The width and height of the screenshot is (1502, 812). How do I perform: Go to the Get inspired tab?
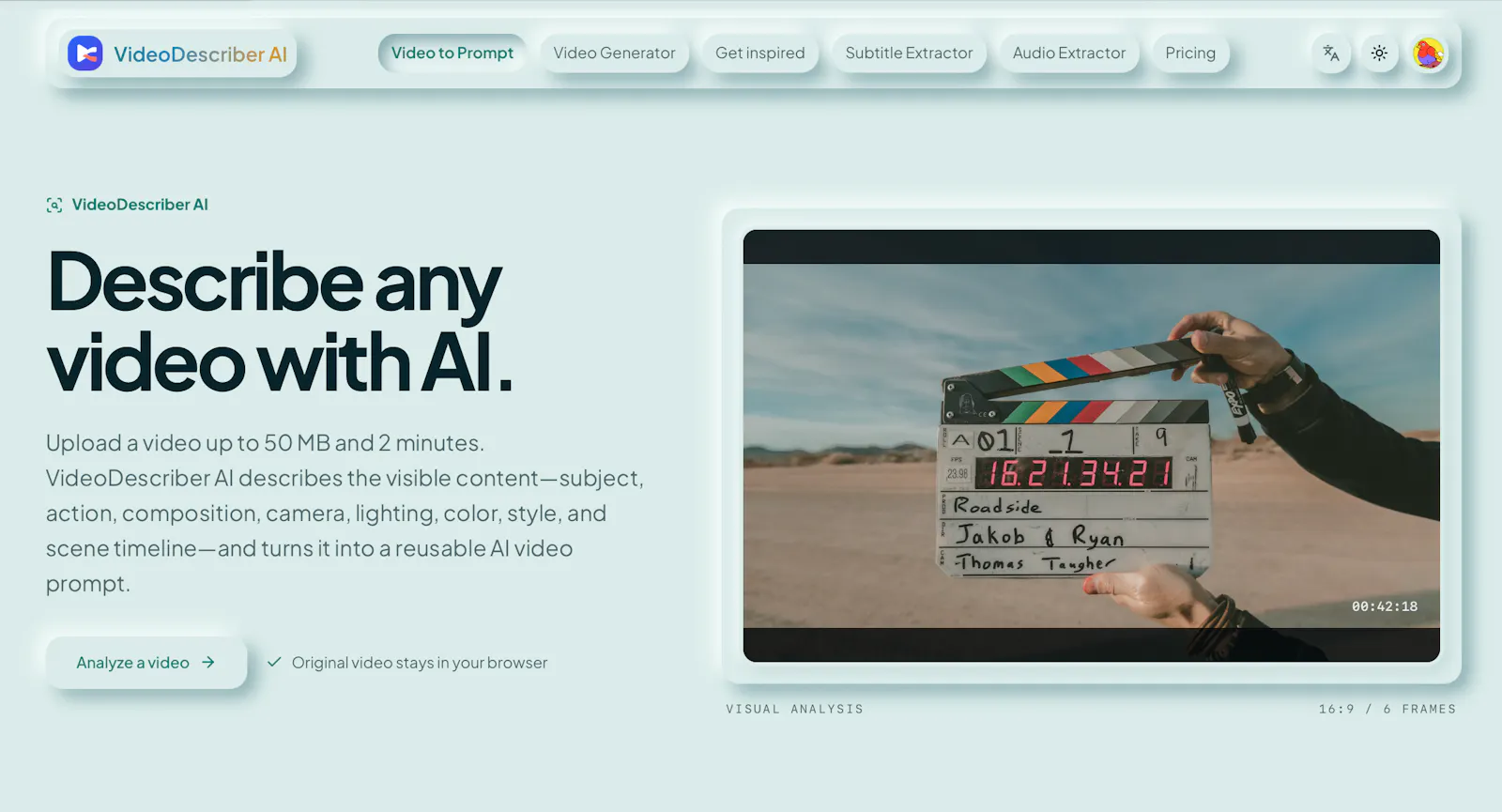point(760,54)
